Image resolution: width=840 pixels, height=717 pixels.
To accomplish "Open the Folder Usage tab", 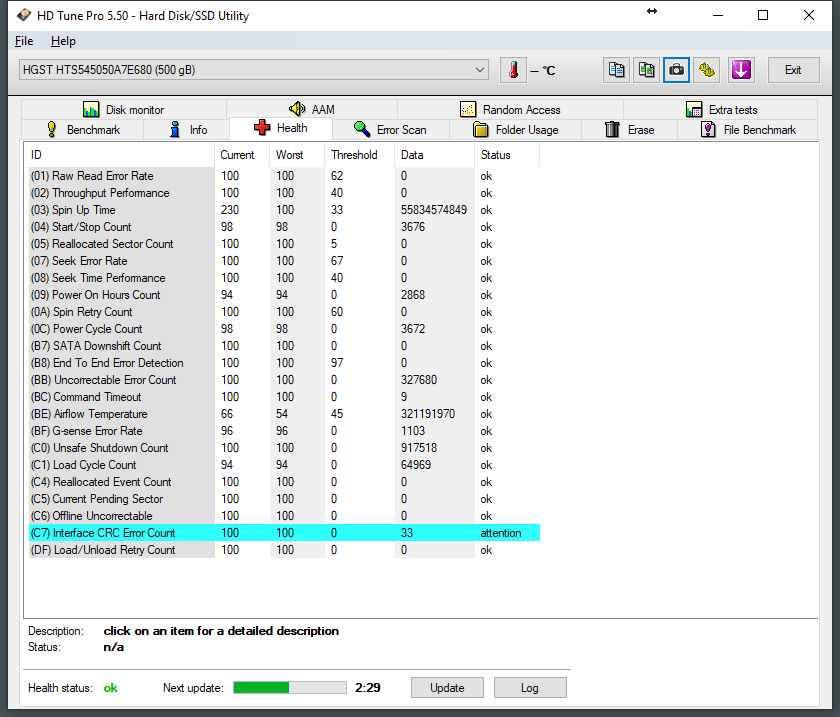I will tap(515, 130).
